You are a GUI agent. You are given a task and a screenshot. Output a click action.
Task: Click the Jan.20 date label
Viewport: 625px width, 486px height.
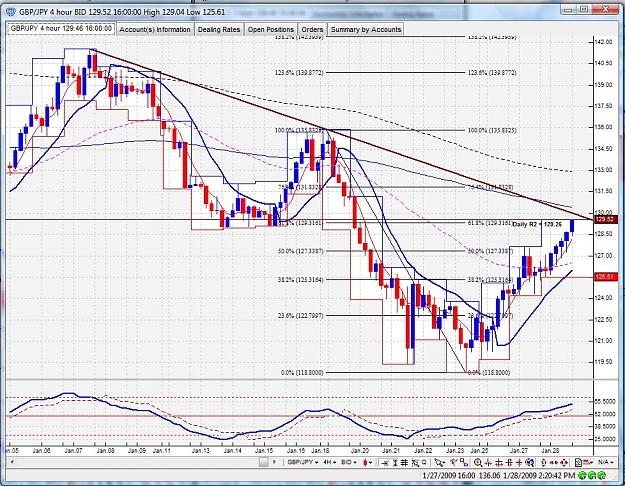(x=360, y=451)
